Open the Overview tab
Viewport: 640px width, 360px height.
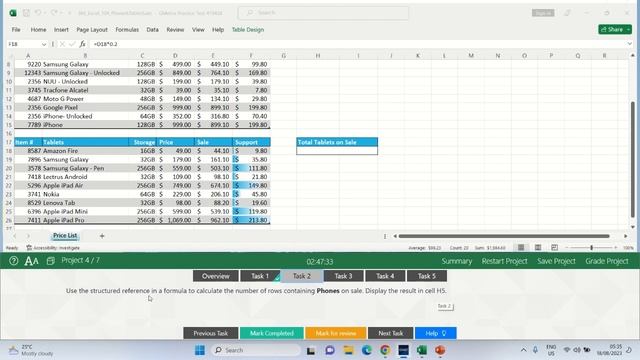pyautogui.click(x=216, y=276)
